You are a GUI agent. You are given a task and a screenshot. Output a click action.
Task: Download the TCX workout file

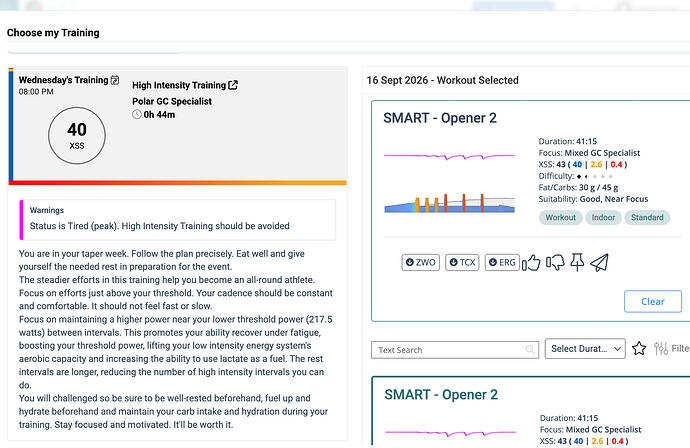click(x=462, y=262)
